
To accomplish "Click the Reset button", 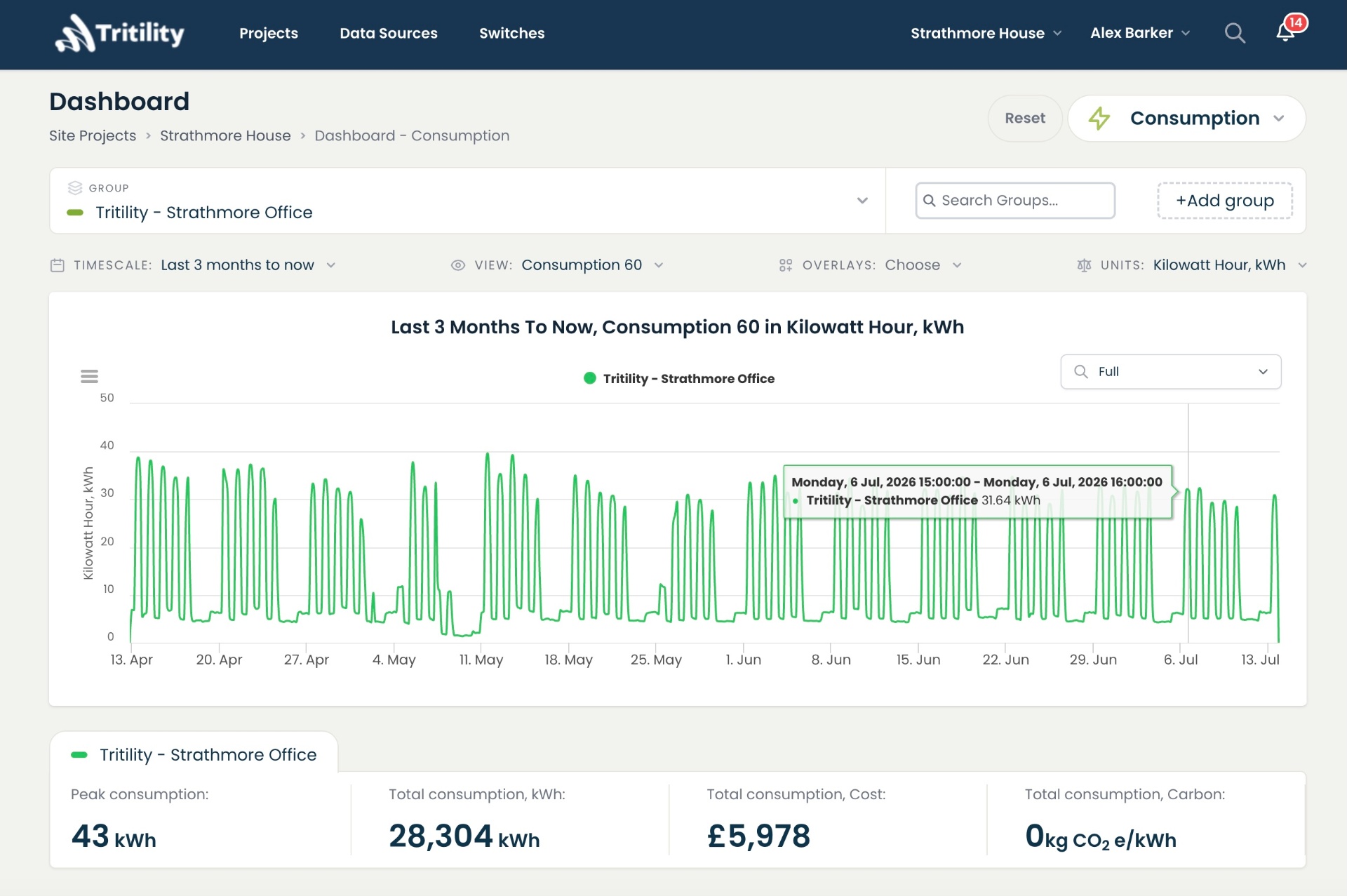I will point(1025,118).
